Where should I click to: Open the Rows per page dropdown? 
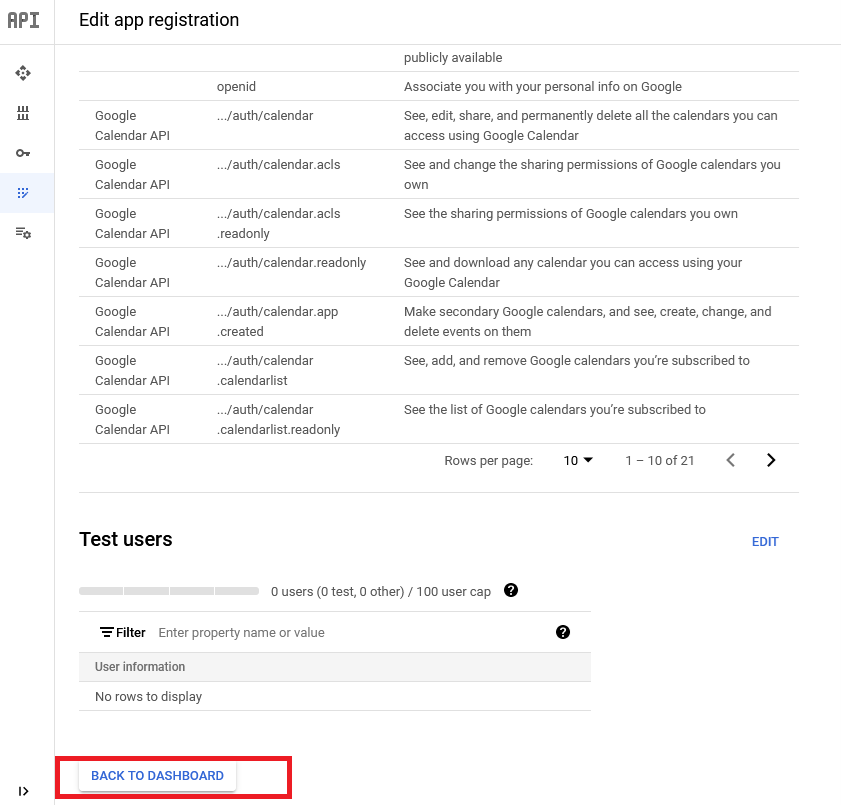(x=578, y=461)
